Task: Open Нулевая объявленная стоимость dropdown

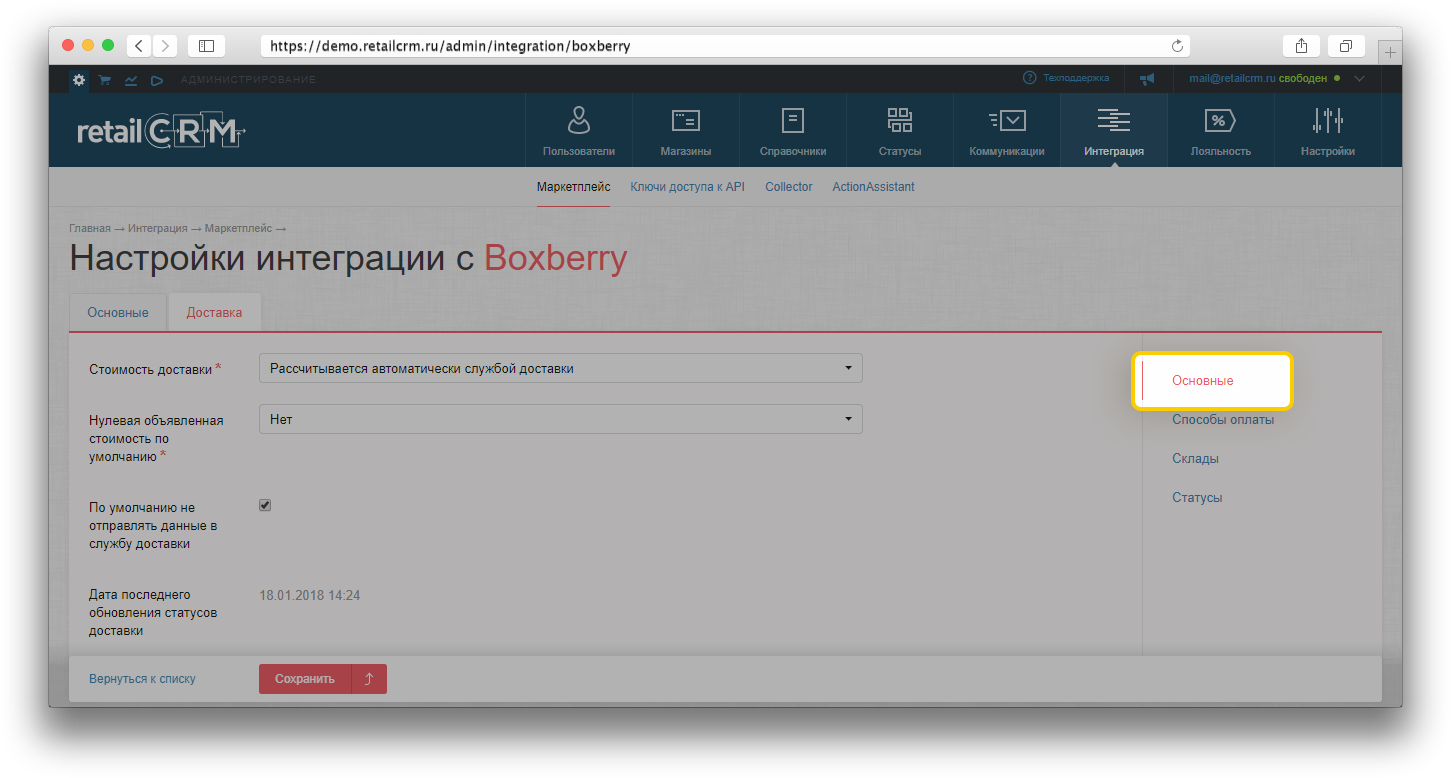Action: [x=560, y=419]
